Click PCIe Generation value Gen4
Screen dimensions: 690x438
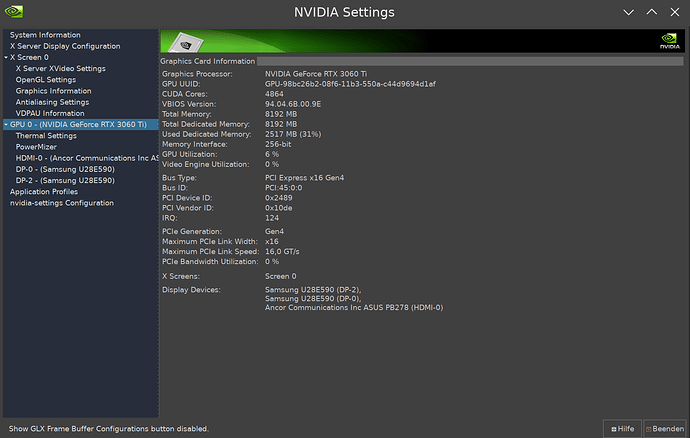coord(274,232)
